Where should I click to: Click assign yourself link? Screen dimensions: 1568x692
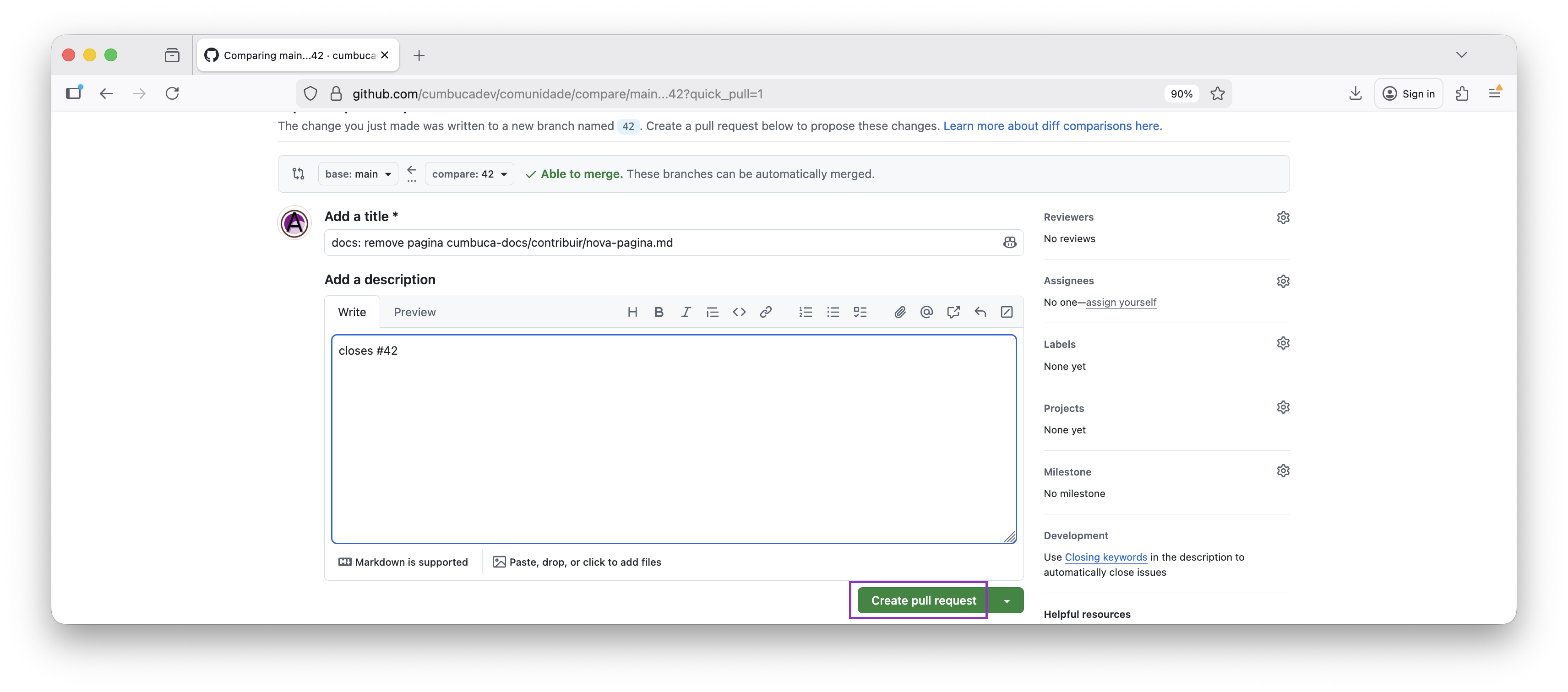(1121, 302)
